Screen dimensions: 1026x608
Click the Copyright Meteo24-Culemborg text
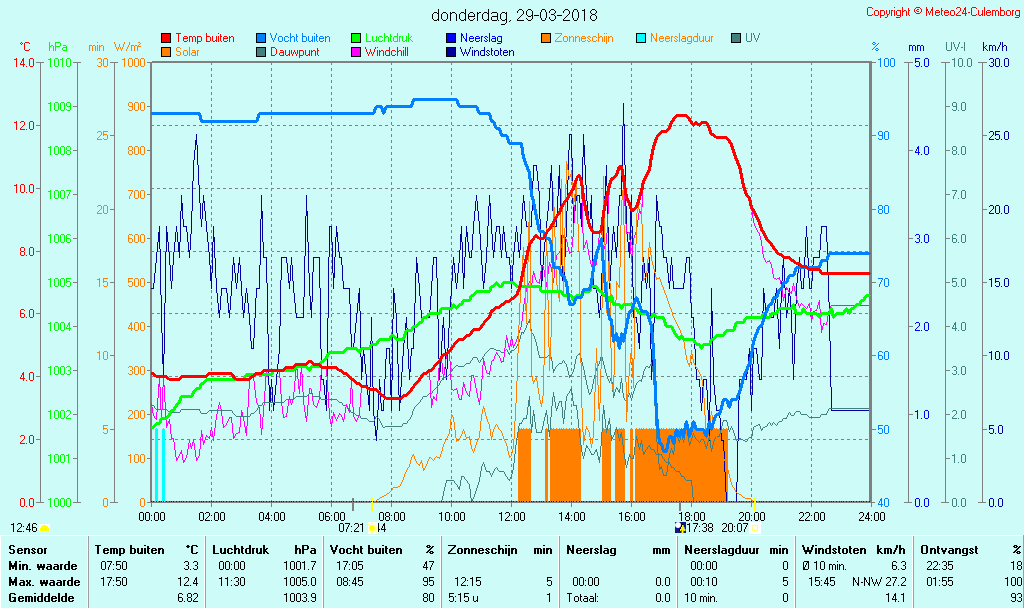click(943, 12)
